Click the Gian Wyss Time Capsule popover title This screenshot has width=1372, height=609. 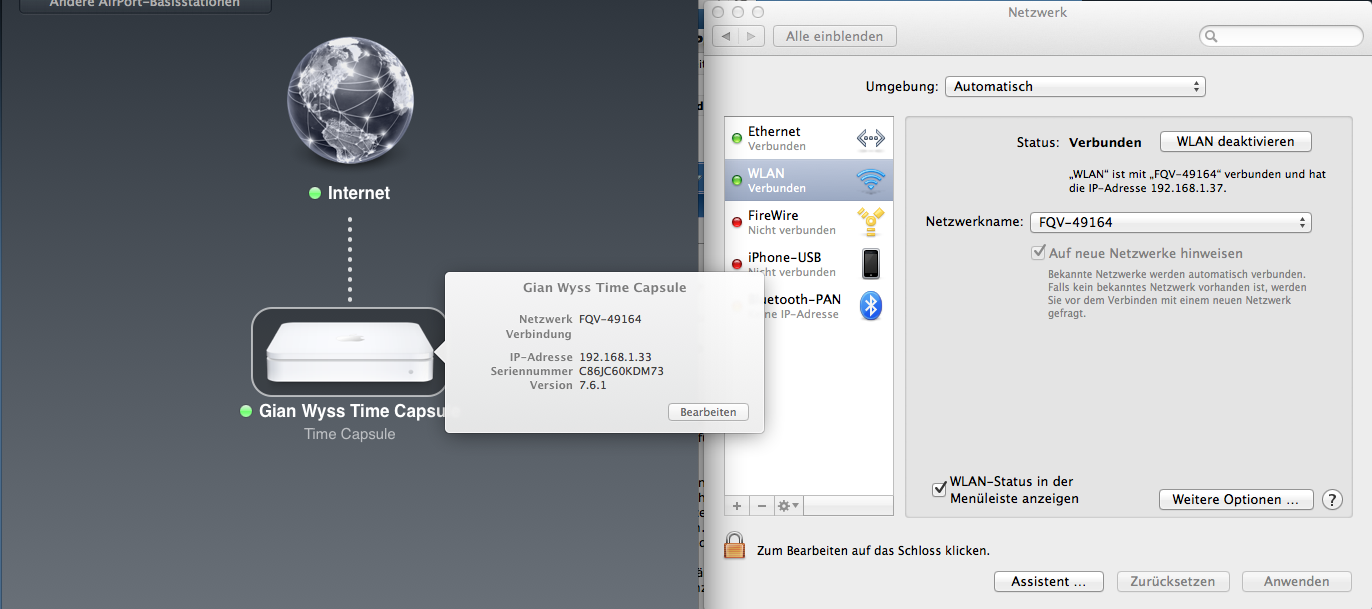605,287
